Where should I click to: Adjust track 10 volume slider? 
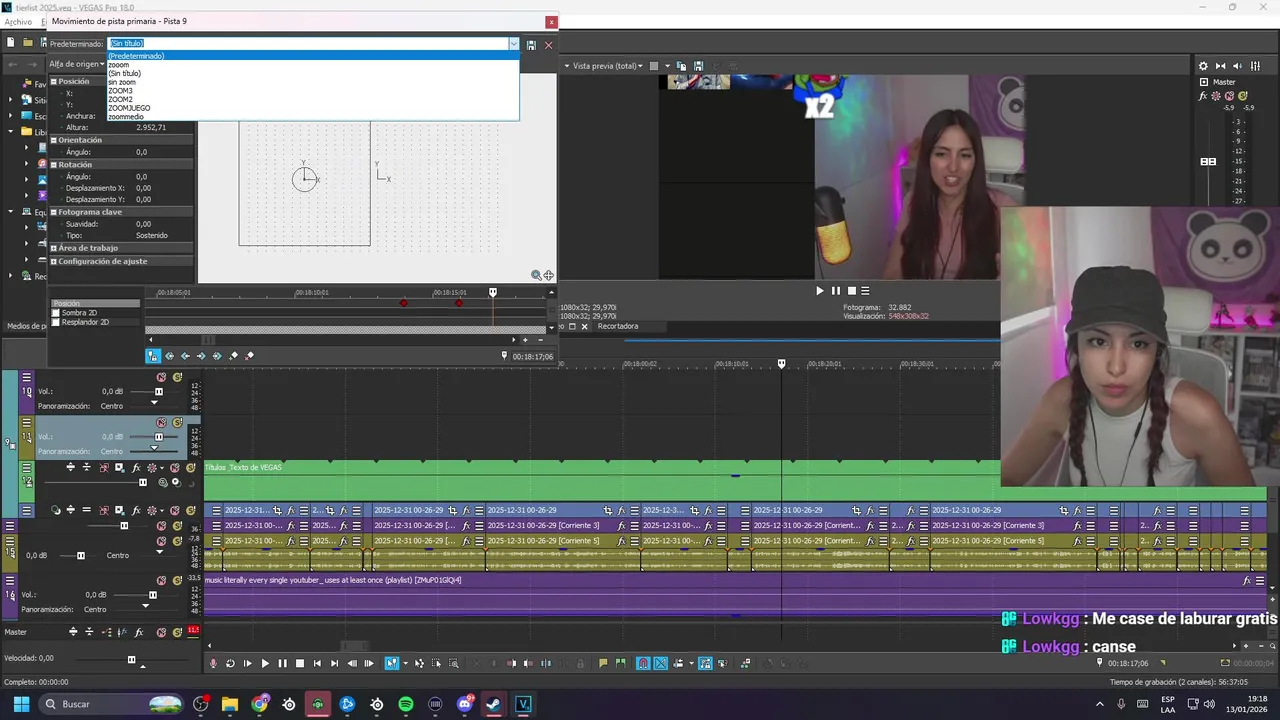pos(158,392)
